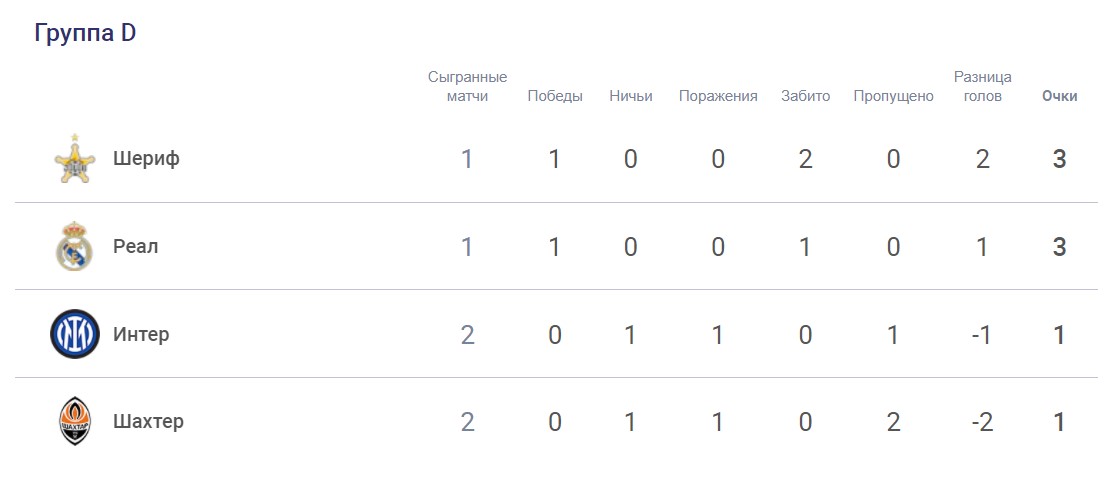
Task: Click the Группа D heading
Action: click(85, 33)
